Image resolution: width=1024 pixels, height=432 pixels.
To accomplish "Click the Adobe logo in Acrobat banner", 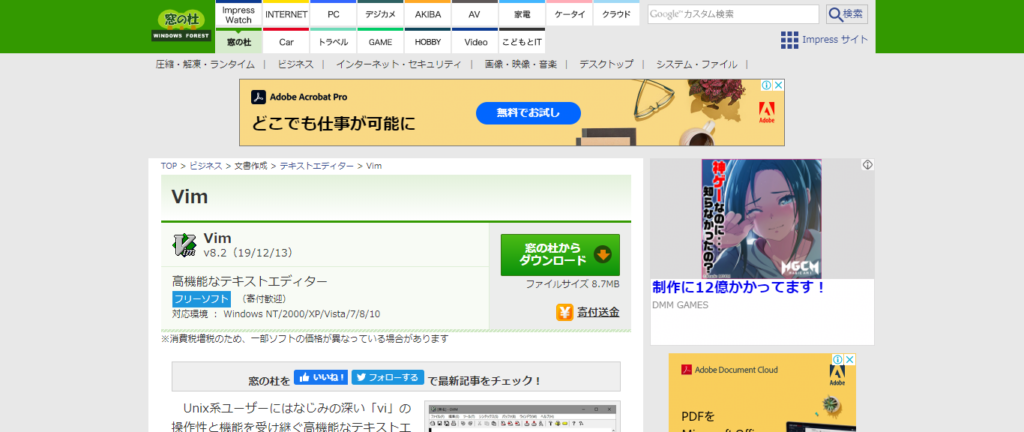I will tap(767, 112).
